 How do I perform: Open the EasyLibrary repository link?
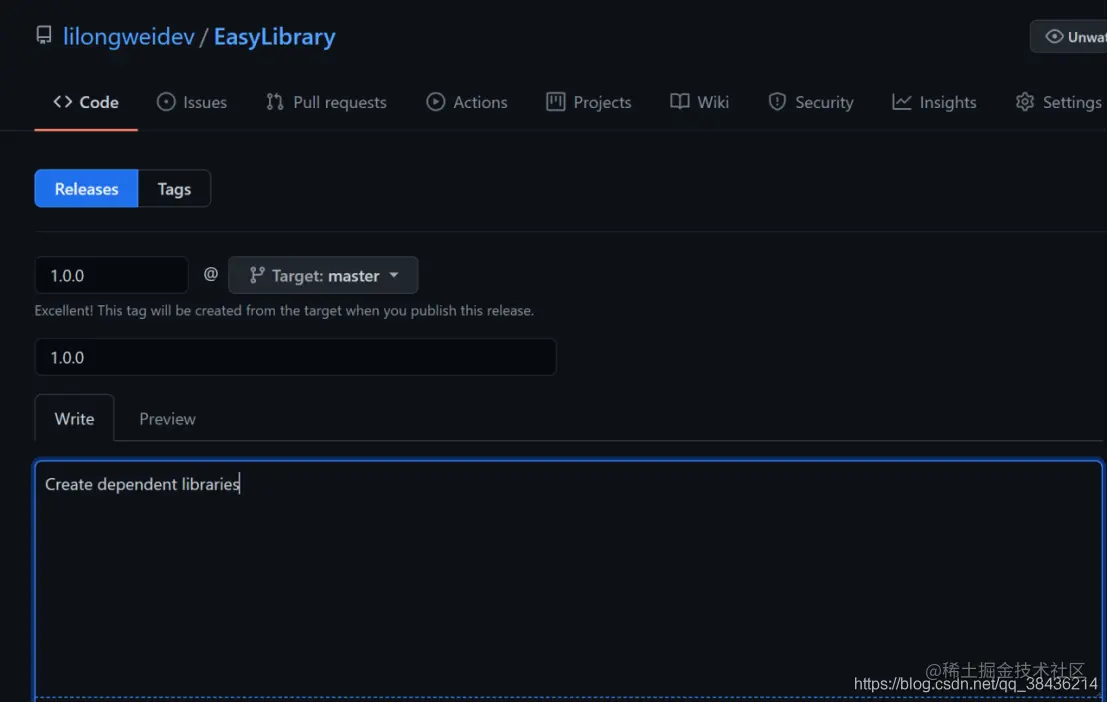[274, 37]
